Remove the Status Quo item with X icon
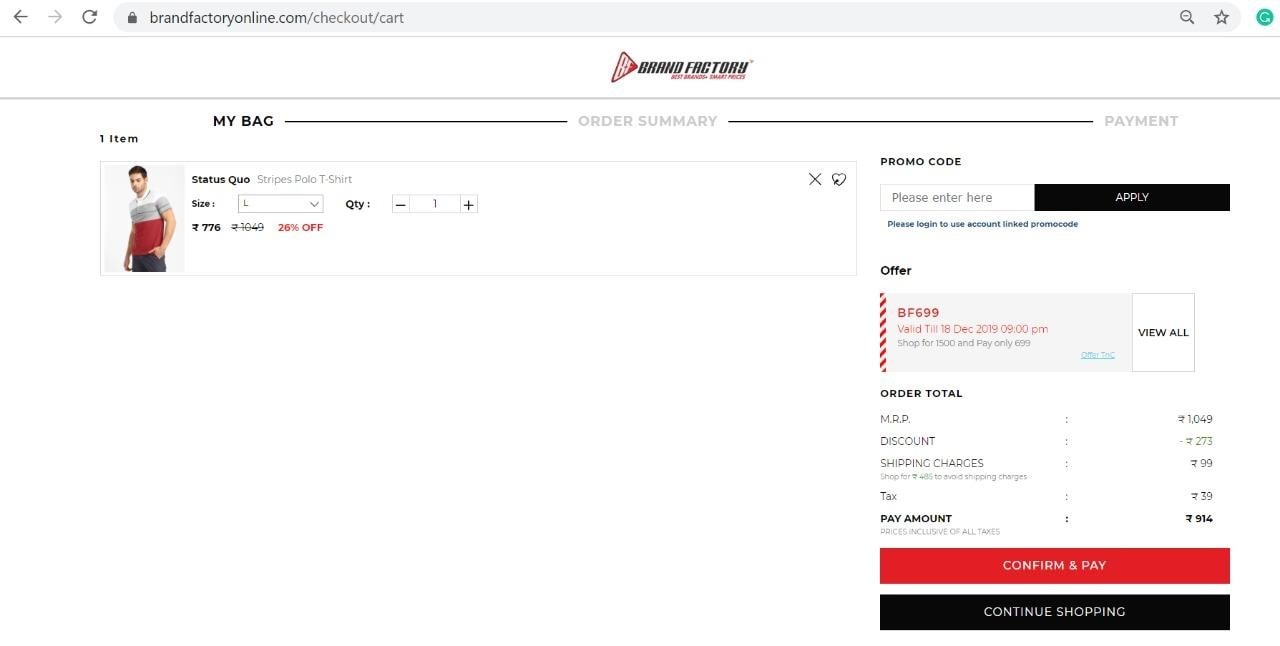This screenshot has height=646, width=1280. [x=815, y=179]
